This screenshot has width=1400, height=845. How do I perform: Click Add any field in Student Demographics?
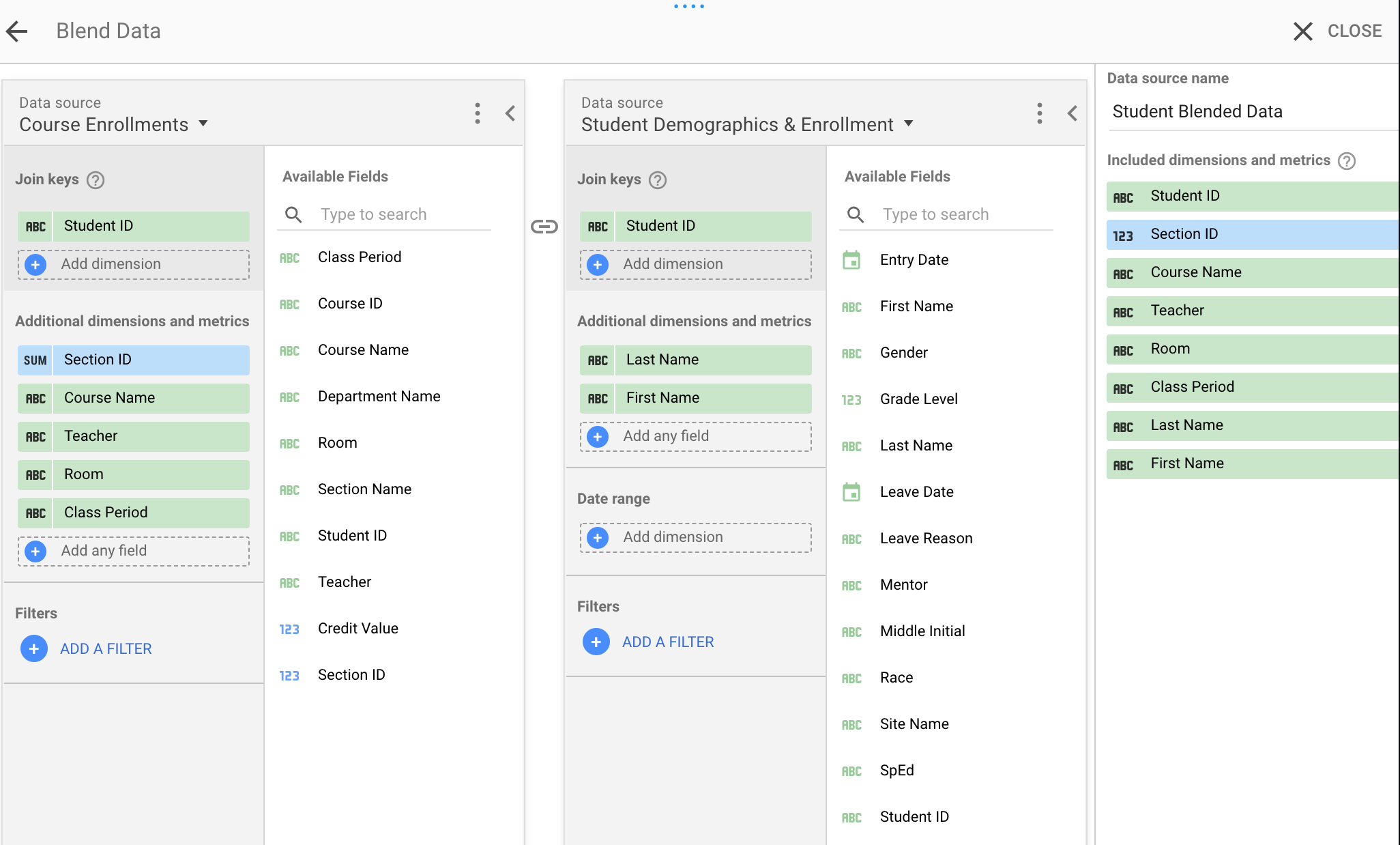click(696, 436)
